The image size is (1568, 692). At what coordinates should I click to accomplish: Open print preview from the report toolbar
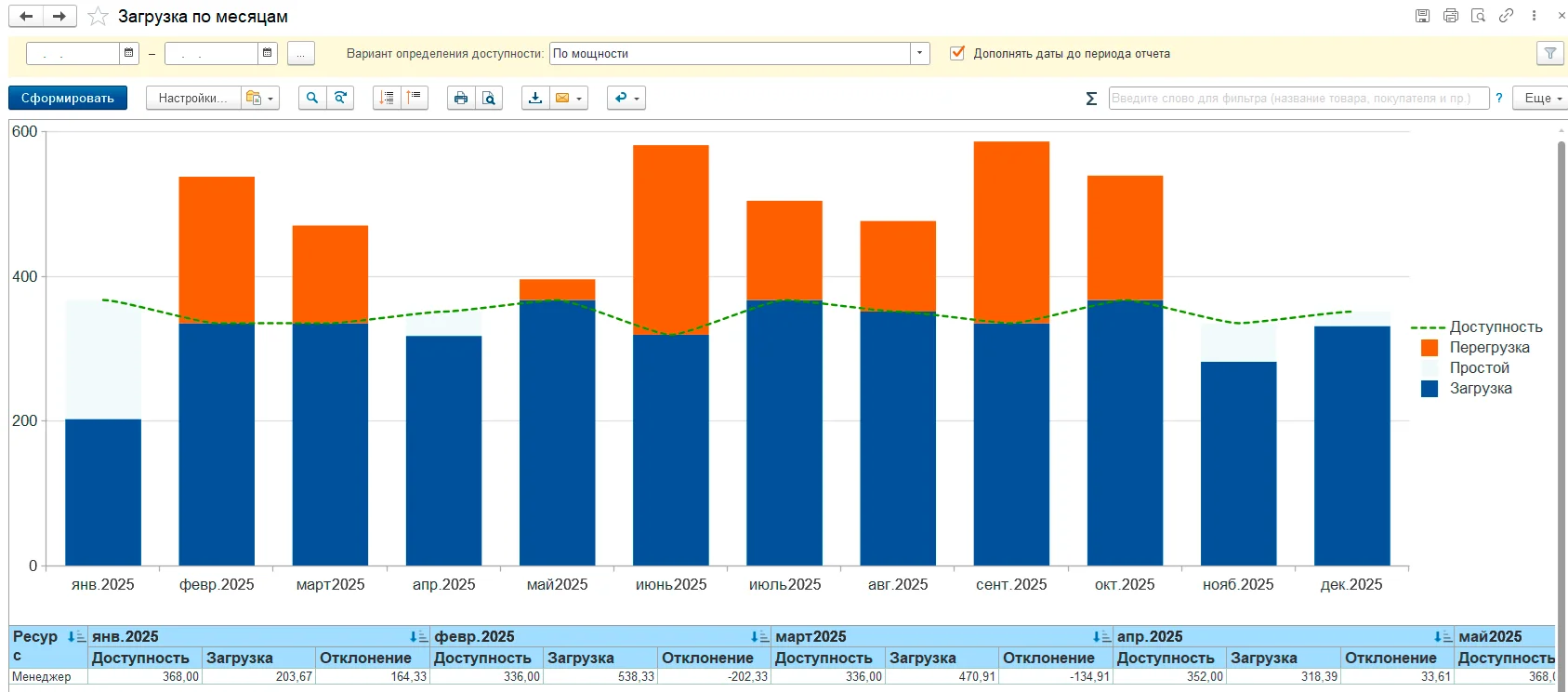coord(489,98)
